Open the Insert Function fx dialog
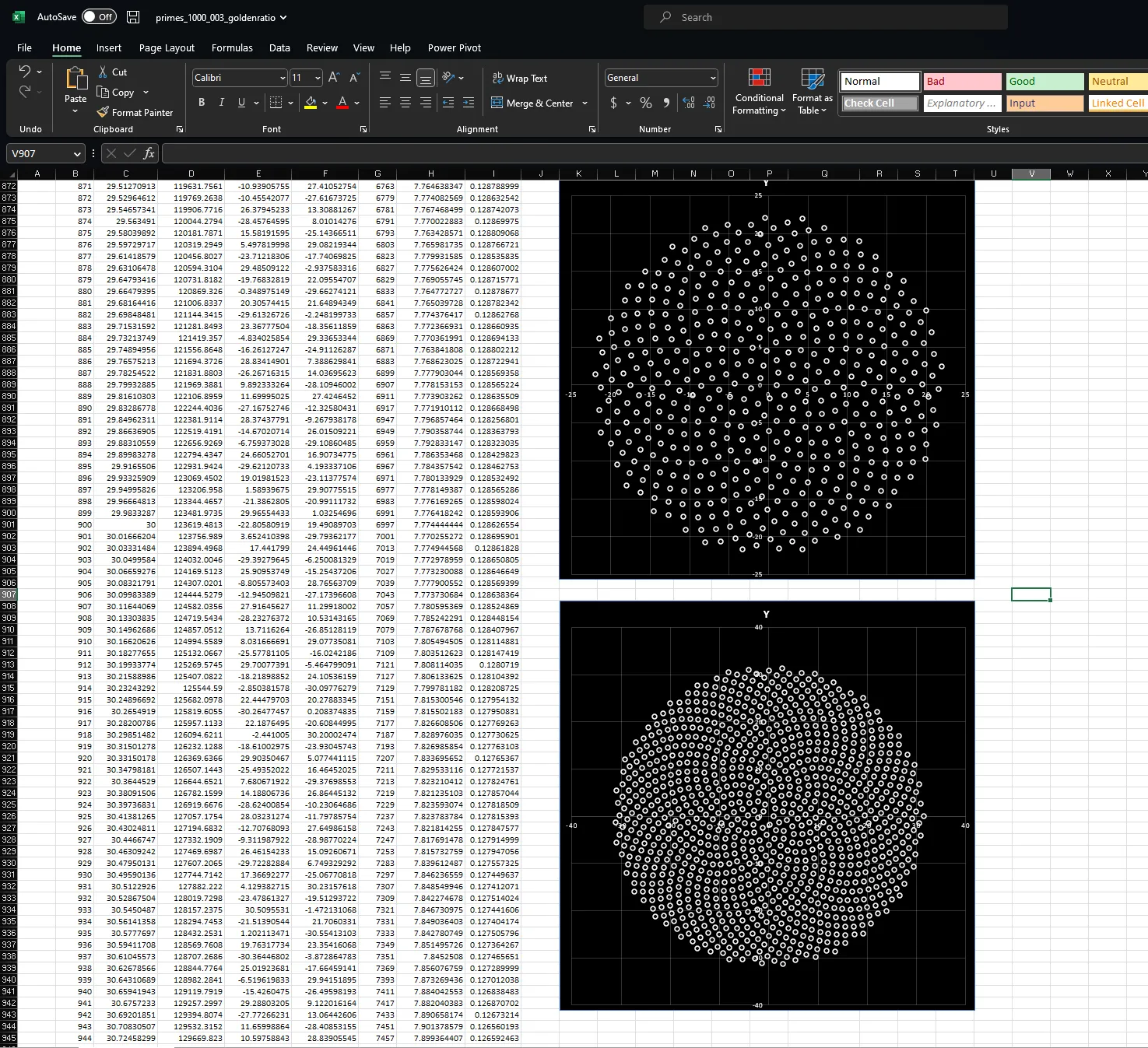The height and width of the screenshot is (1048, 1148). pos(149,153)
